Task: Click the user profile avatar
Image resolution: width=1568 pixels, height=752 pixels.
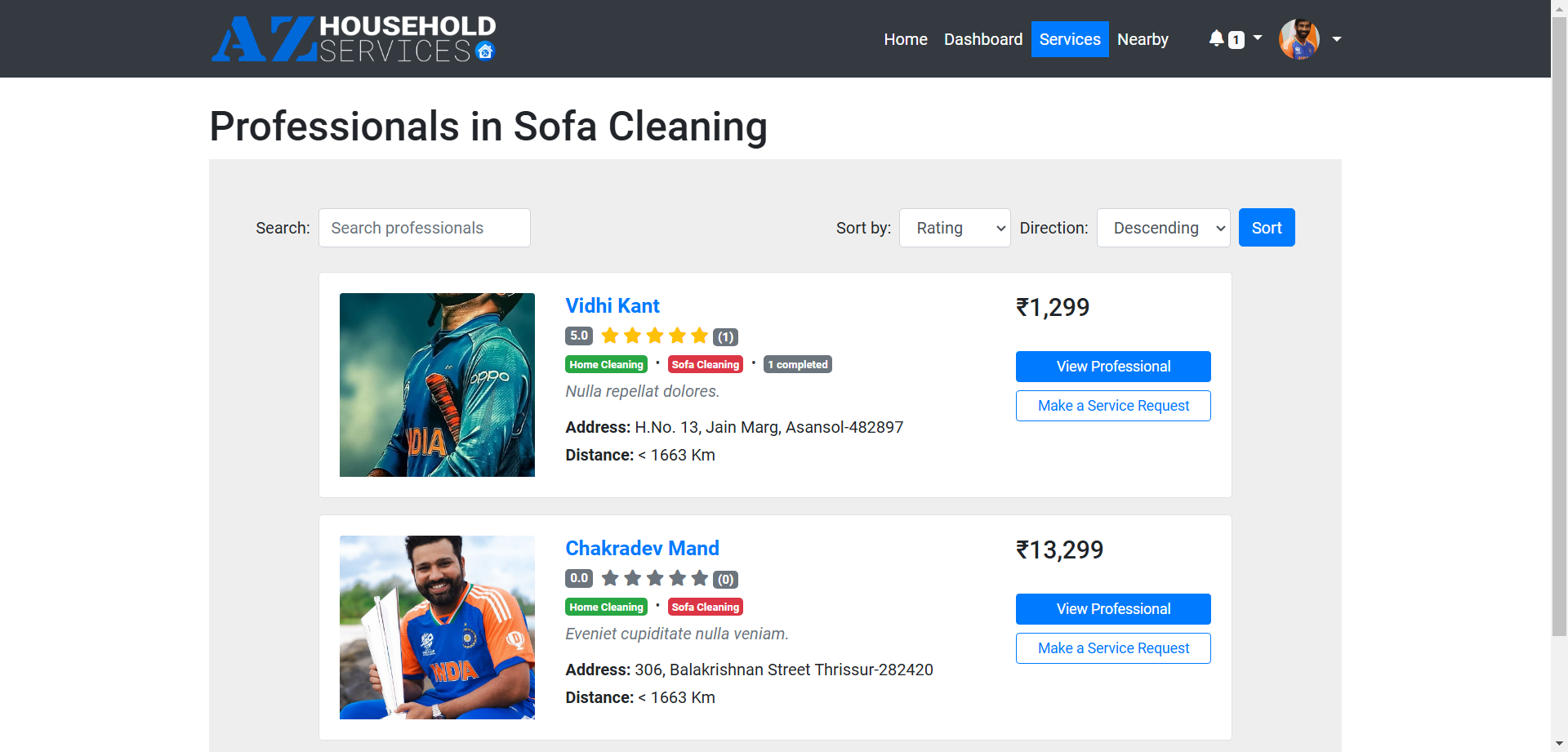Action: (1298, 39)
